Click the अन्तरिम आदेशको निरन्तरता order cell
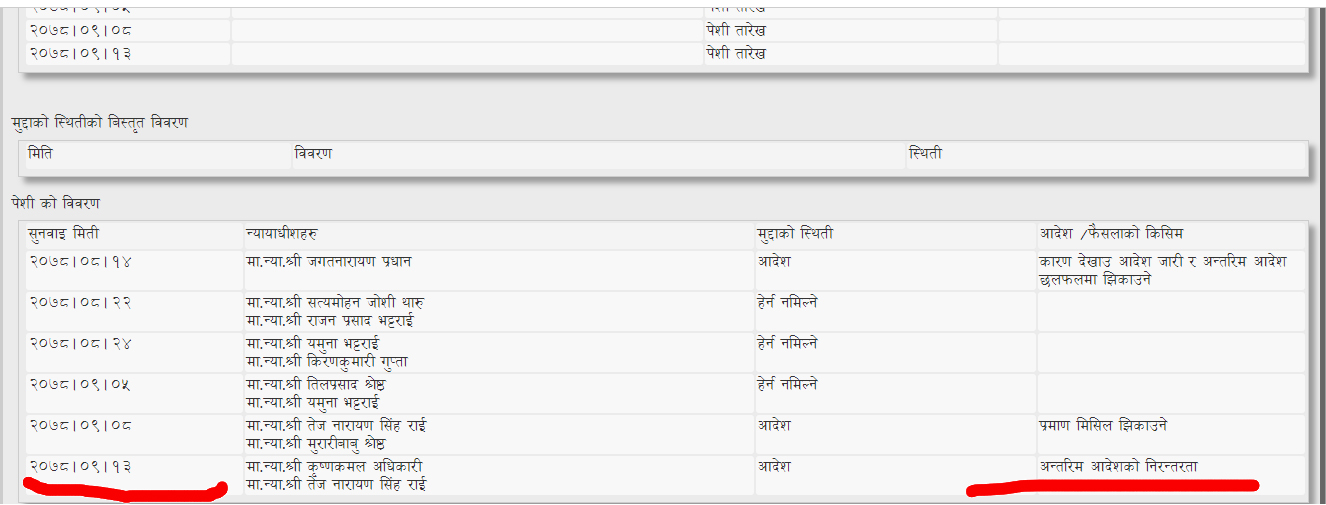Screen dimensions: 1326x505 pos(1118,467)
